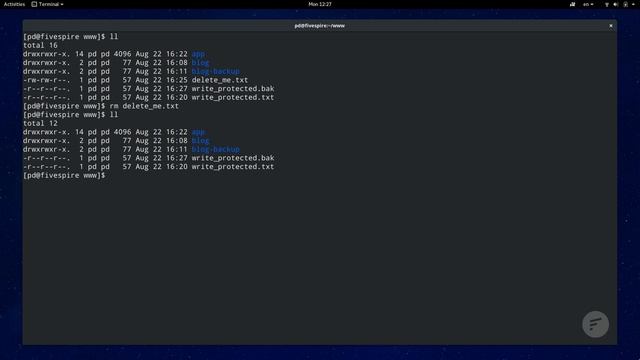Click write_protected.txt under total 12
Screen dimensions: 640x360
(x=233, y=167)
